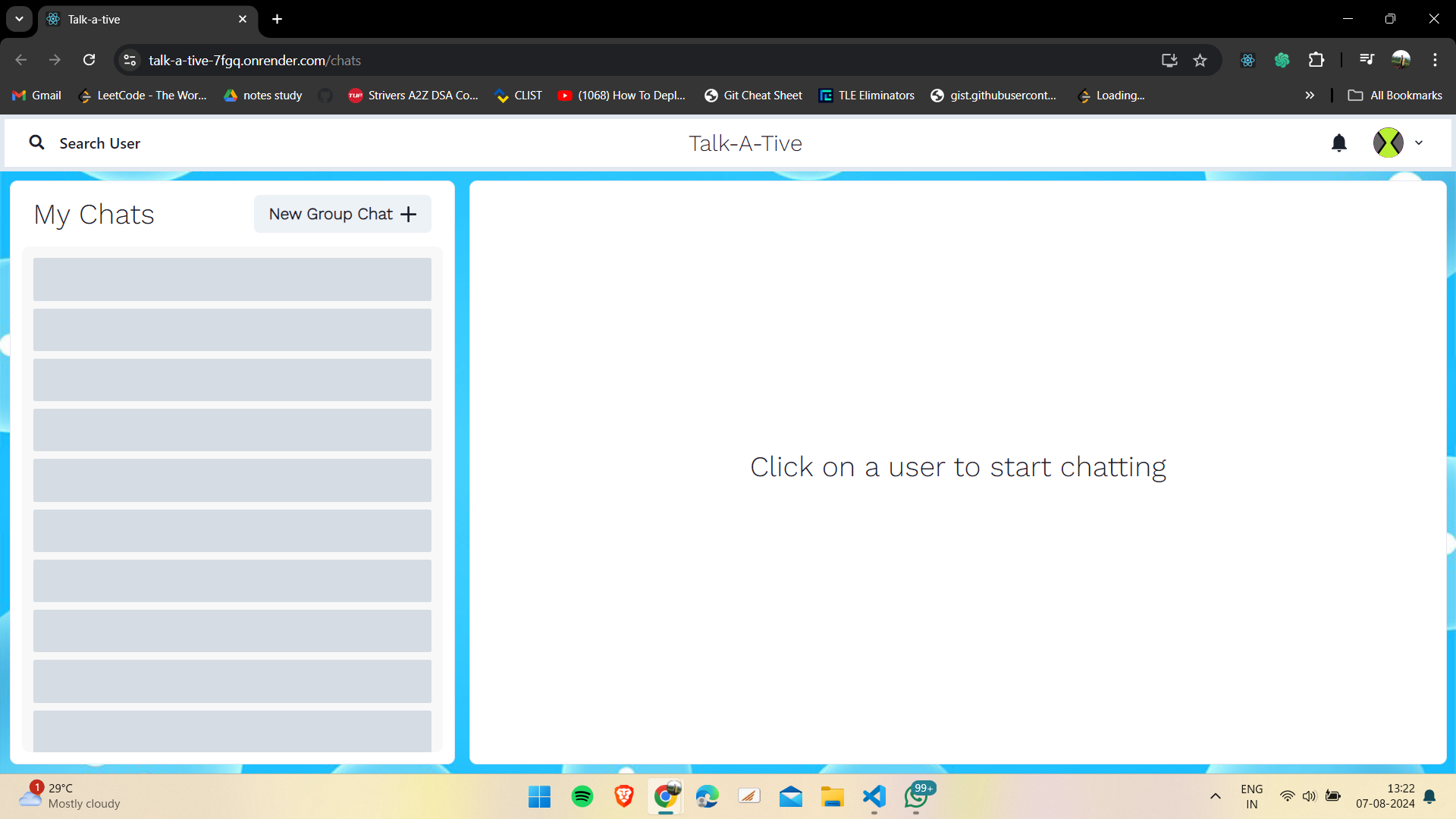Screen dimensions: 1456x819
Task: Bookmark this page with star icon
Action: point(1200,60)
